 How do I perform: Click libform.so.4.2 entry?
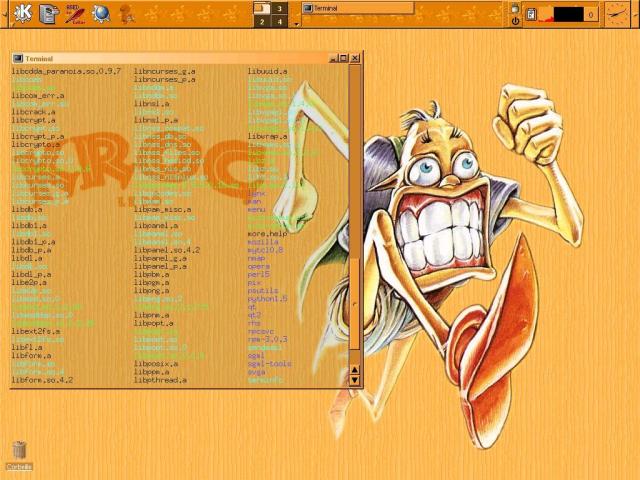pyautogui.click(x=42, y=380)
